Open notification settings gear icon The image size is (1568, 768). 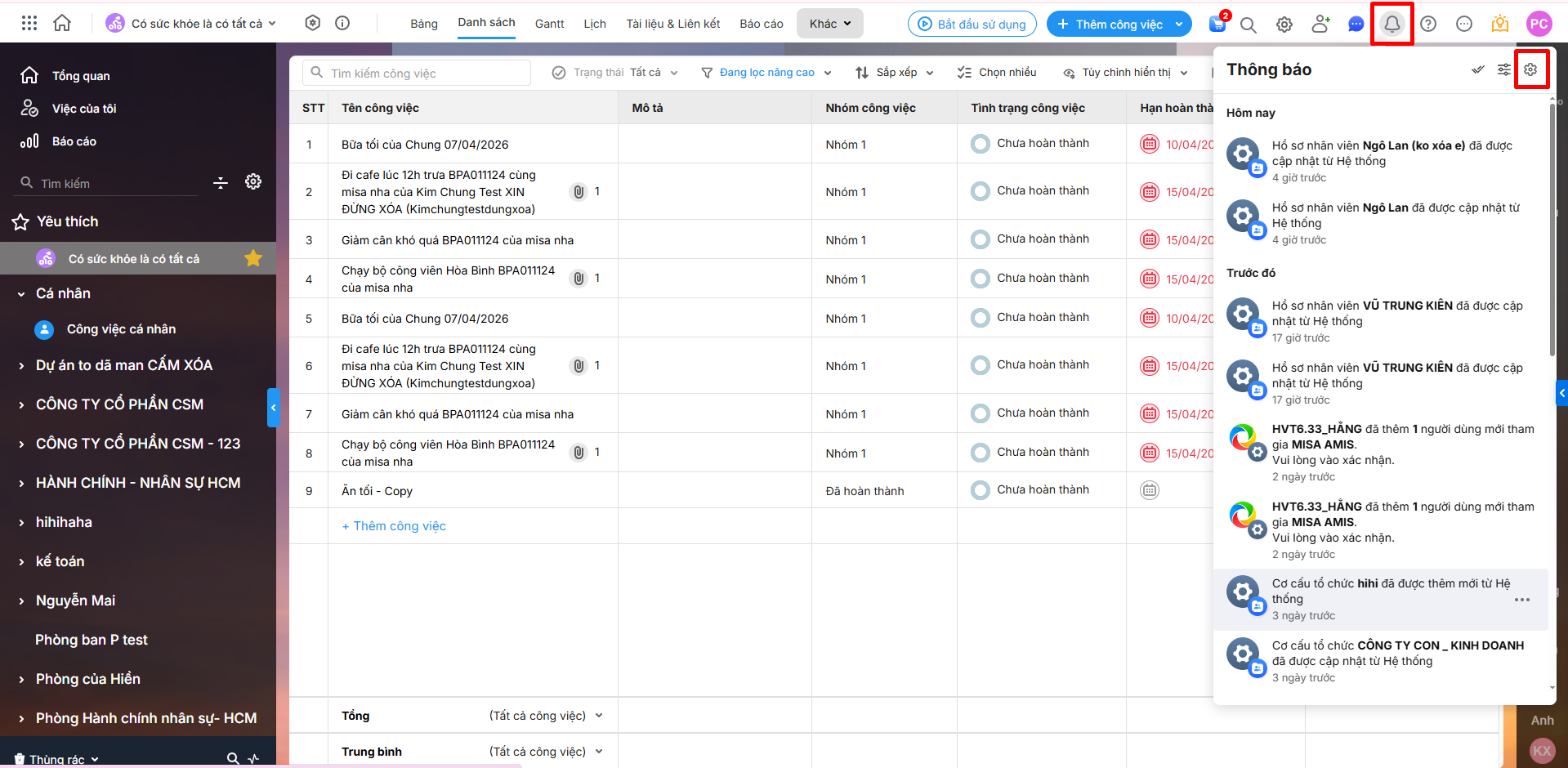tap(1530, 69)
